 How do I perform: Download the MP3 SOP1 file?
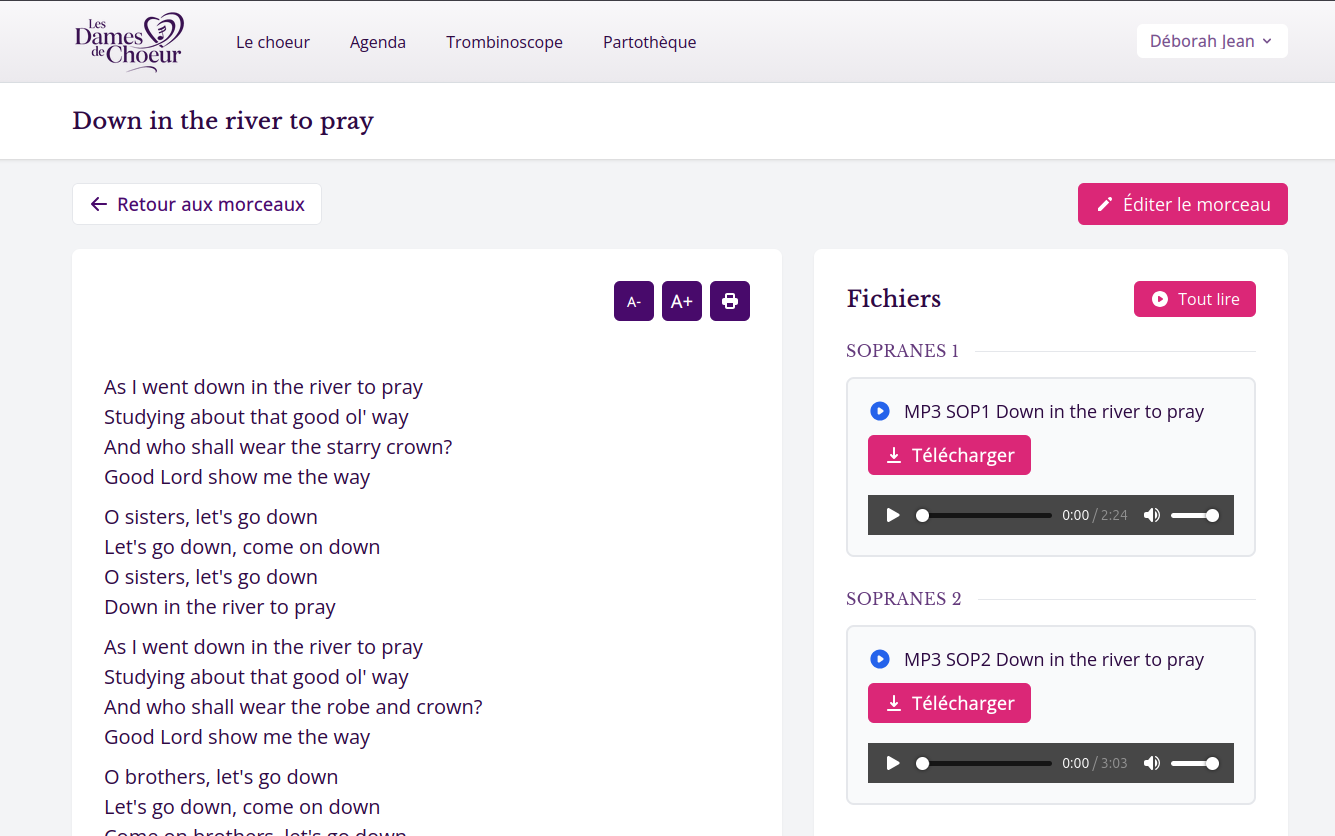pyautogui.click(x=949, y=455)
